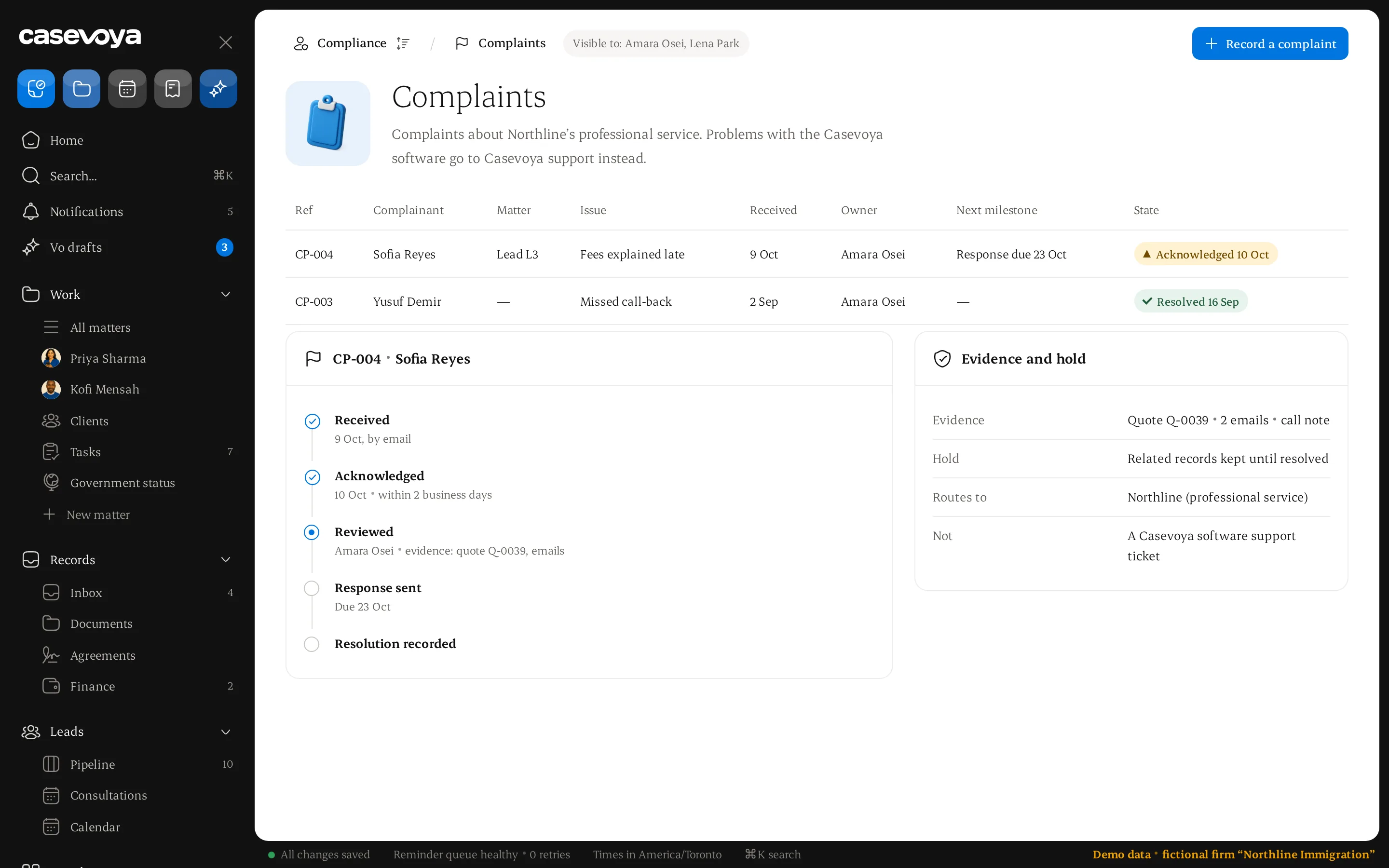Viewport: 1389px width, 868px height.
Task: Open Calendar under Leads
Action: click(137, 827)
